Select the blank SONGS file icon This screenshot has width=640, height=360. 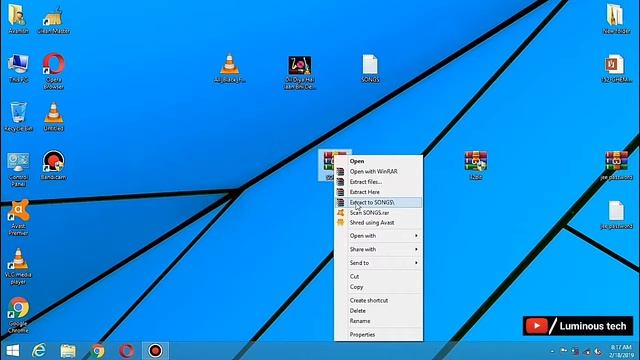tap(370, 68)
